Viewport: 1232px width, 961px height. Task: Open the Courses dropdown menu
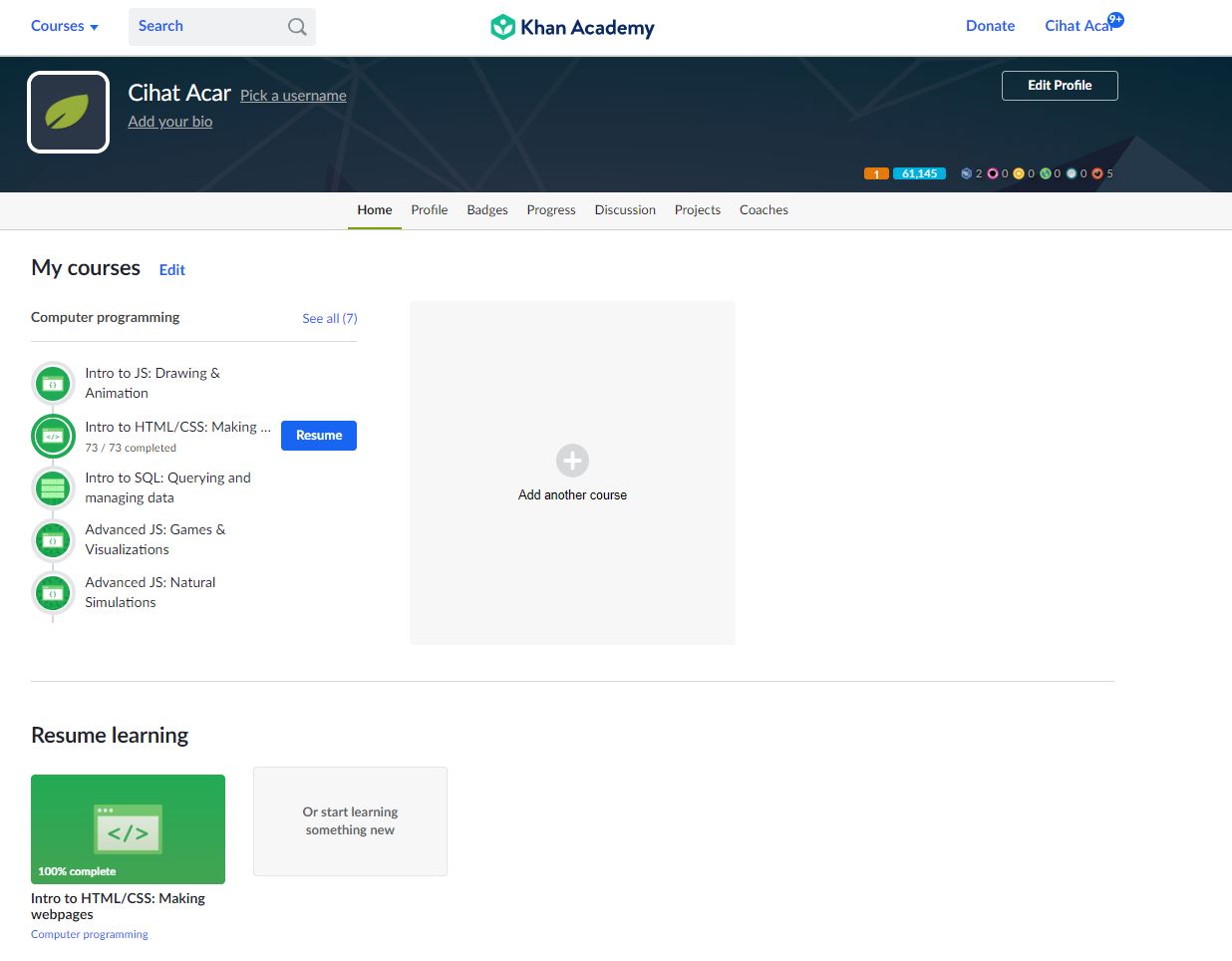[65, 26]
